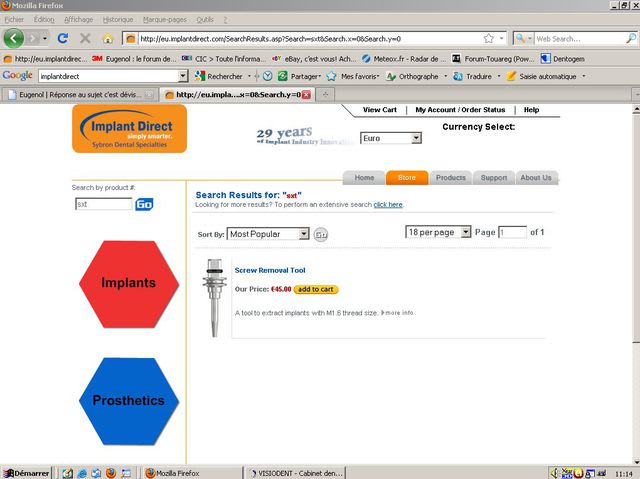Open the Marque-pages menu
Image resolution: width=640 pixels, height=479 pixels.
pyautogui.click(x=163, y=19)
